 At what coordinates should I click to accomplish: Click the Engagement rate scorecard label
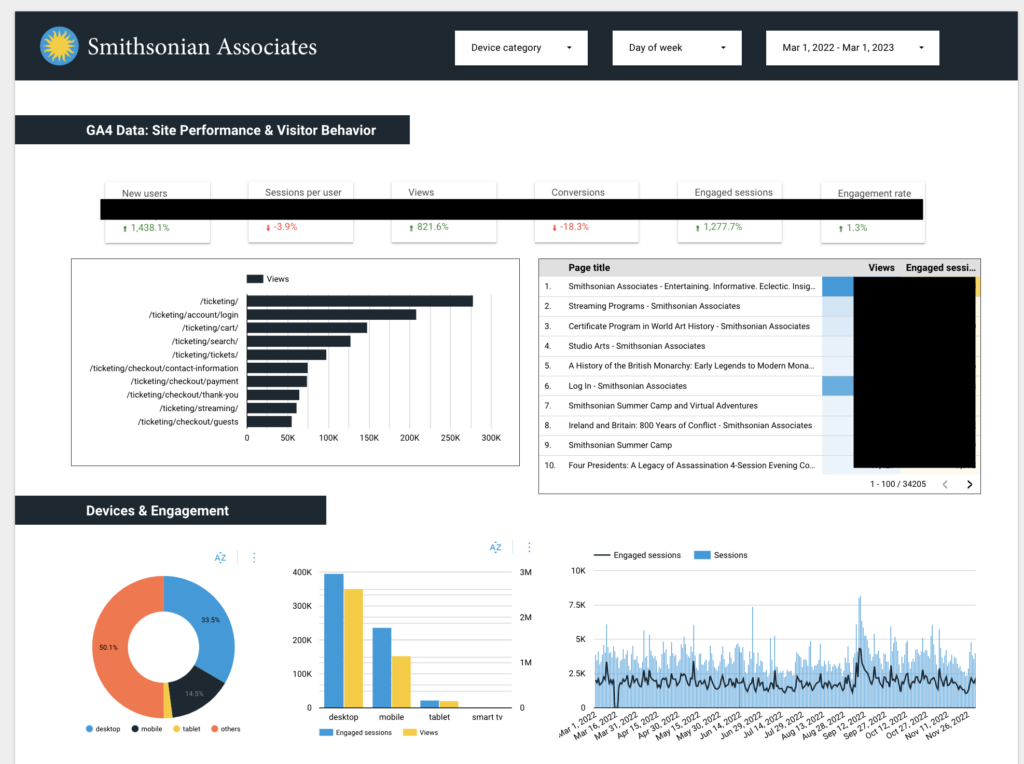pos(874,193)
